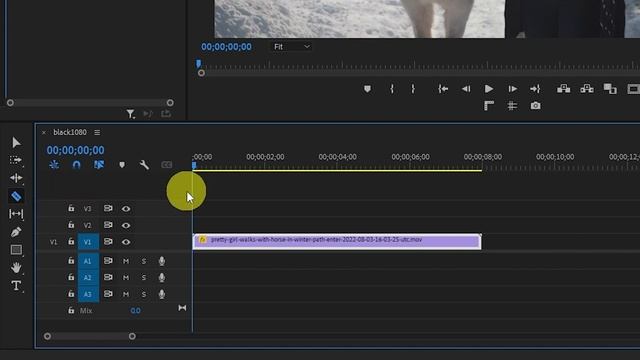Toggle Linked Selection in timeline
The width and height of the screenshot is (640, 360).
[x=99, y=165]
